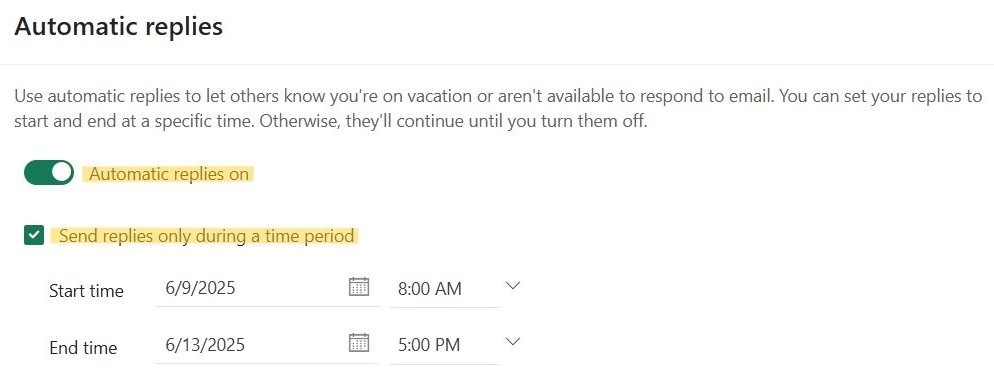Screen dimensions: 994x372
Task: Open the 5:00 PM end hour combo box
Action: 444,345
